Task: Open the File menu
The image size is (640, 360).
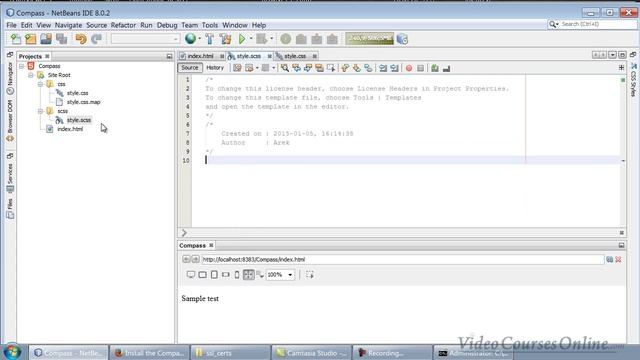Action: [x=11, y=25]
